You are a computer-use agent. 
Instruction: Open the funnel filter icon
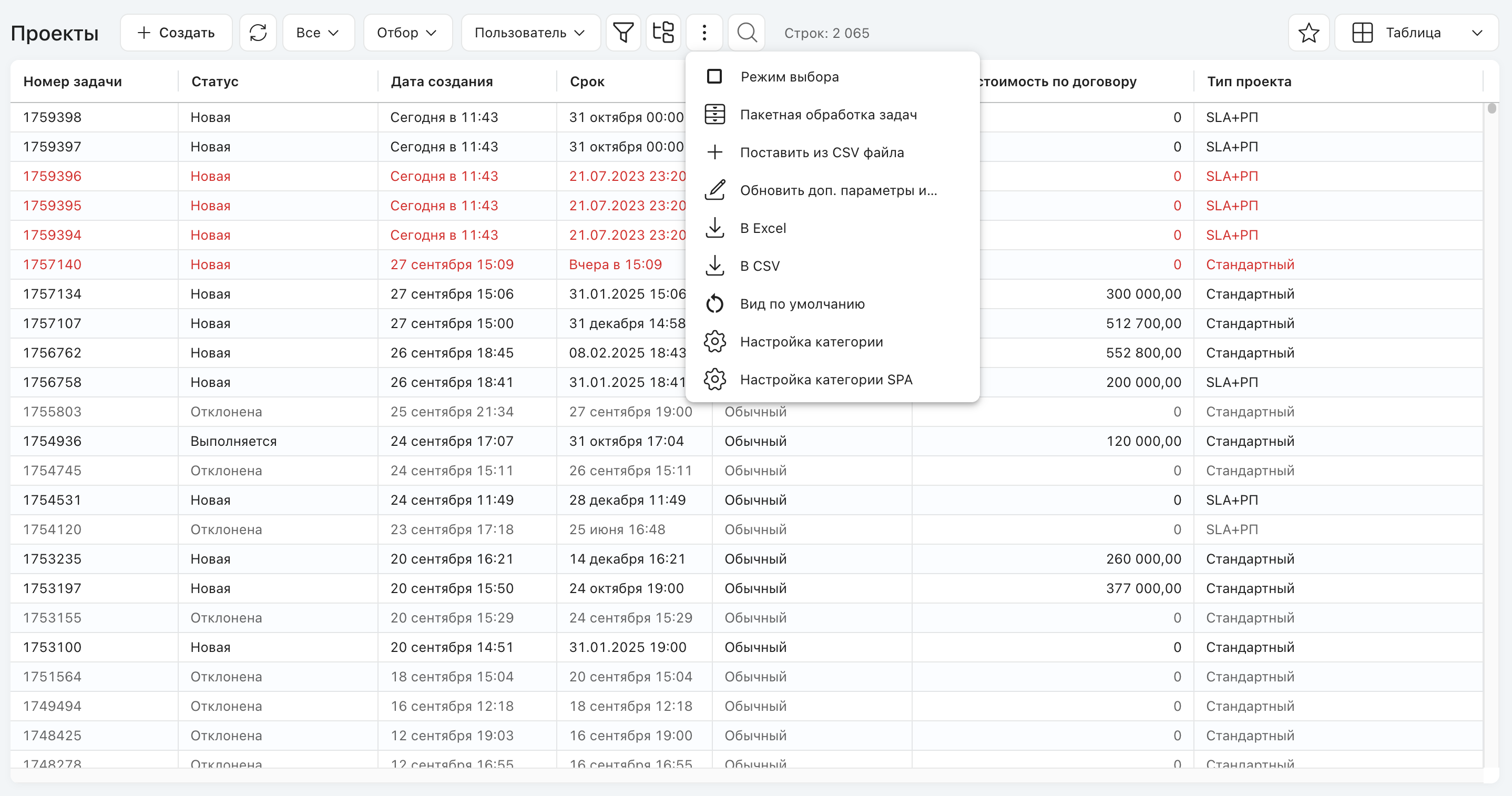(x=624, y=32)
